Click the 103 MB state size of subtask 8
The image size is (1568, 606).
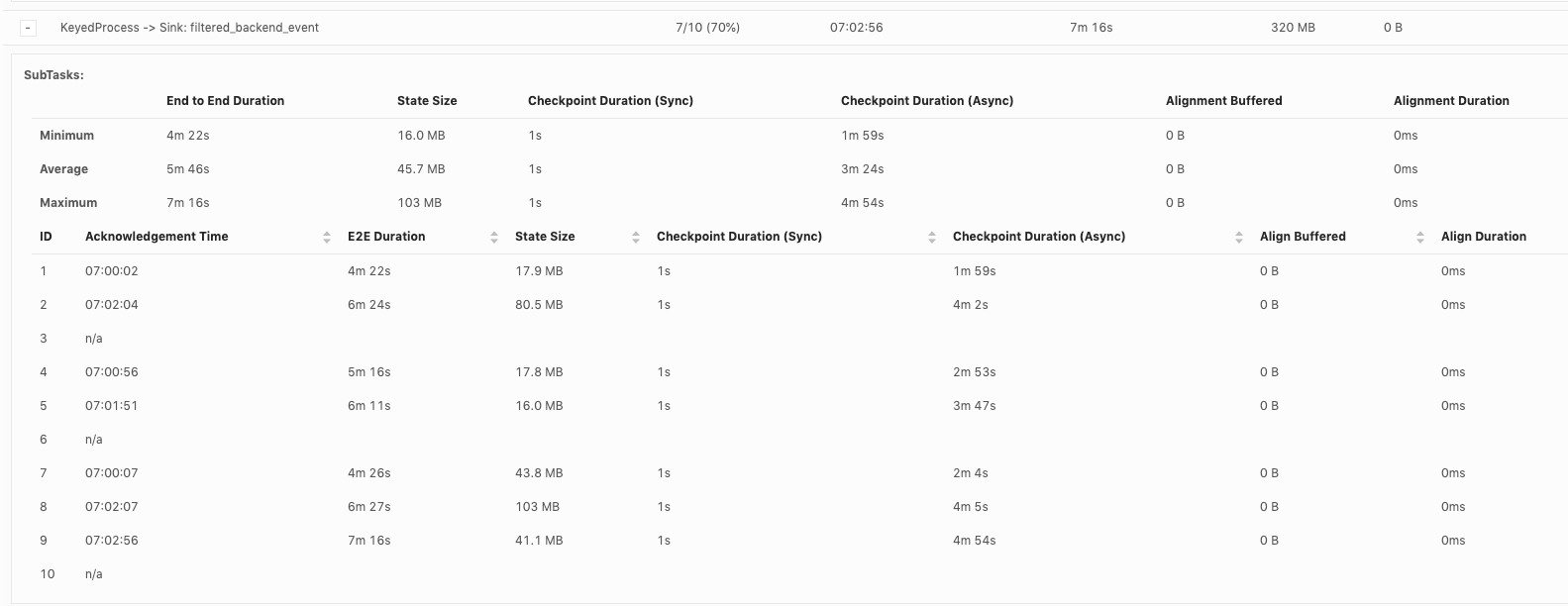(537, 507)
